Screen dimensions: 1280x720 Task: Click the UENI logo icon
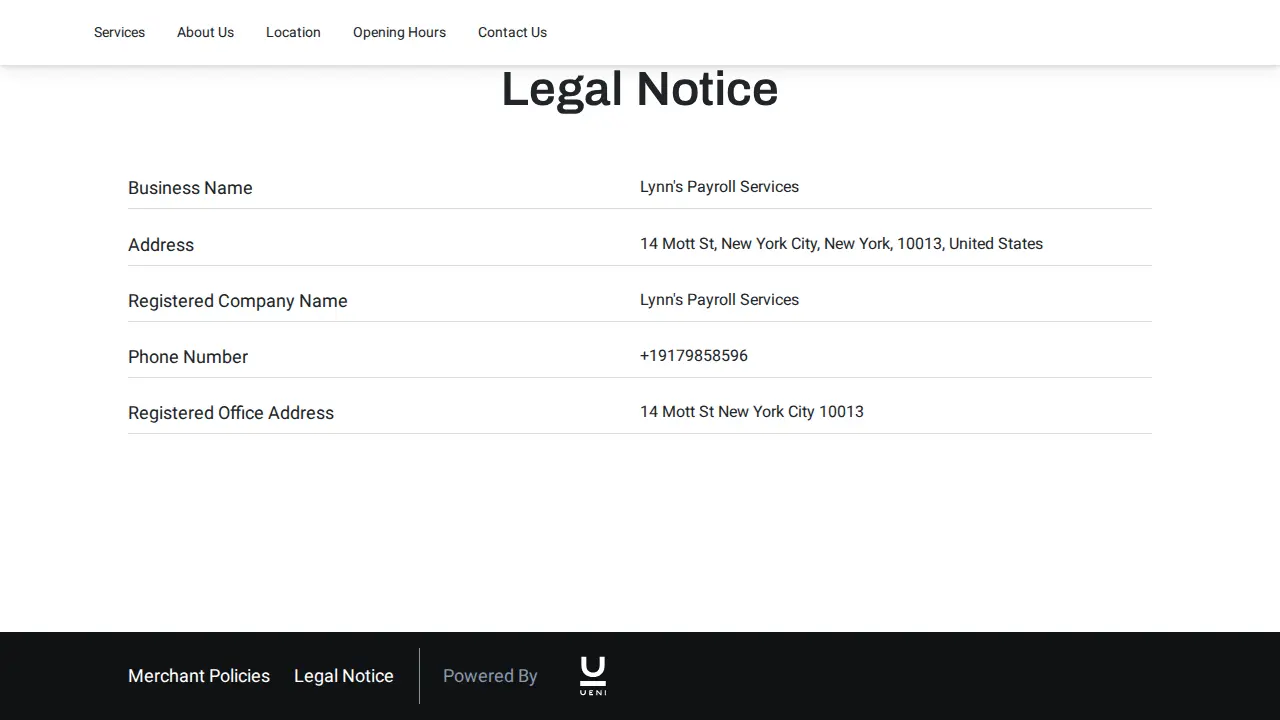pyautogui.click(x=593, y=676)
